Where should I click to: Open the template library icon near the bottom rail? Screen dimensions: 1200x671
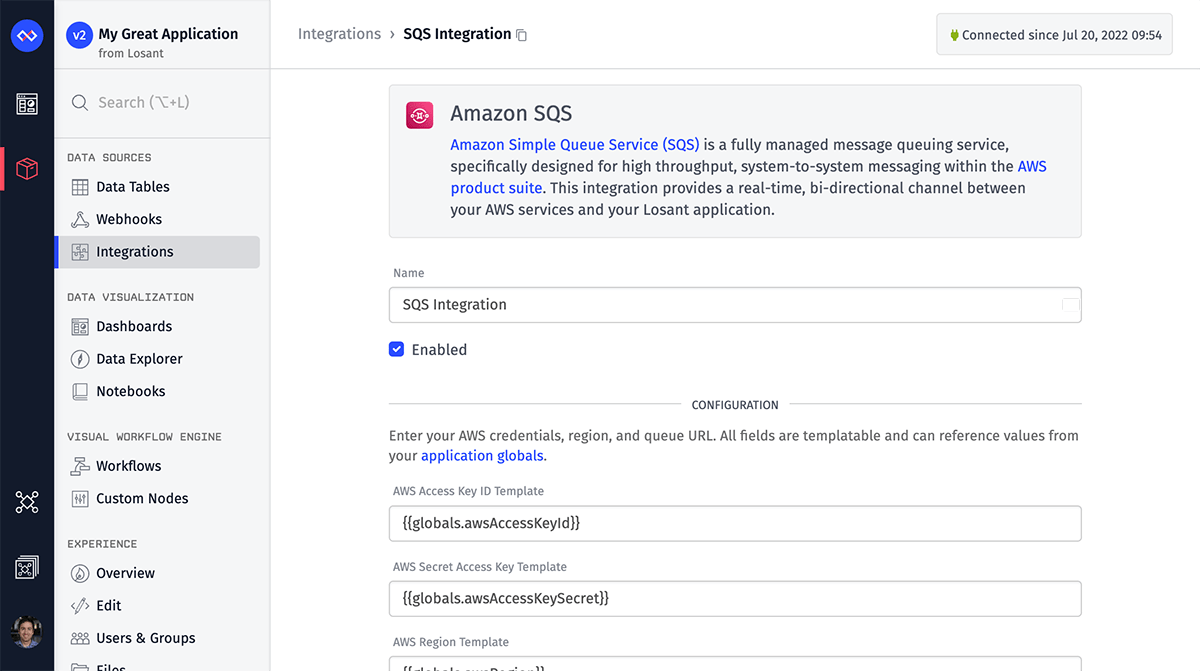(26, 566)
